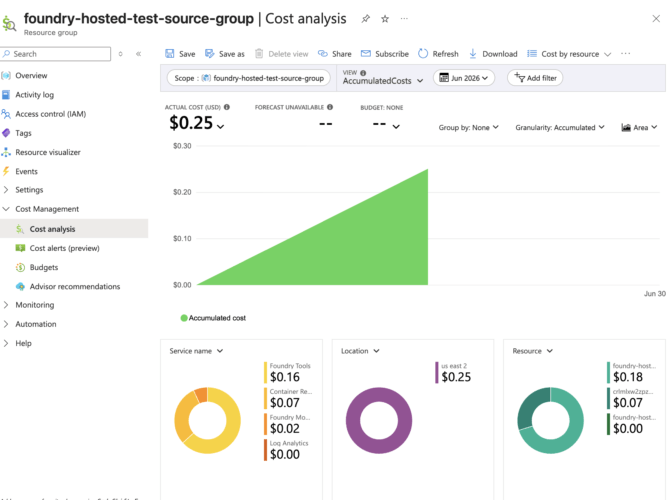670x500 pixels.
Task: Click the Advisor recommendations cloud icon
Action: pyautogui.click(x=20, y=286)
